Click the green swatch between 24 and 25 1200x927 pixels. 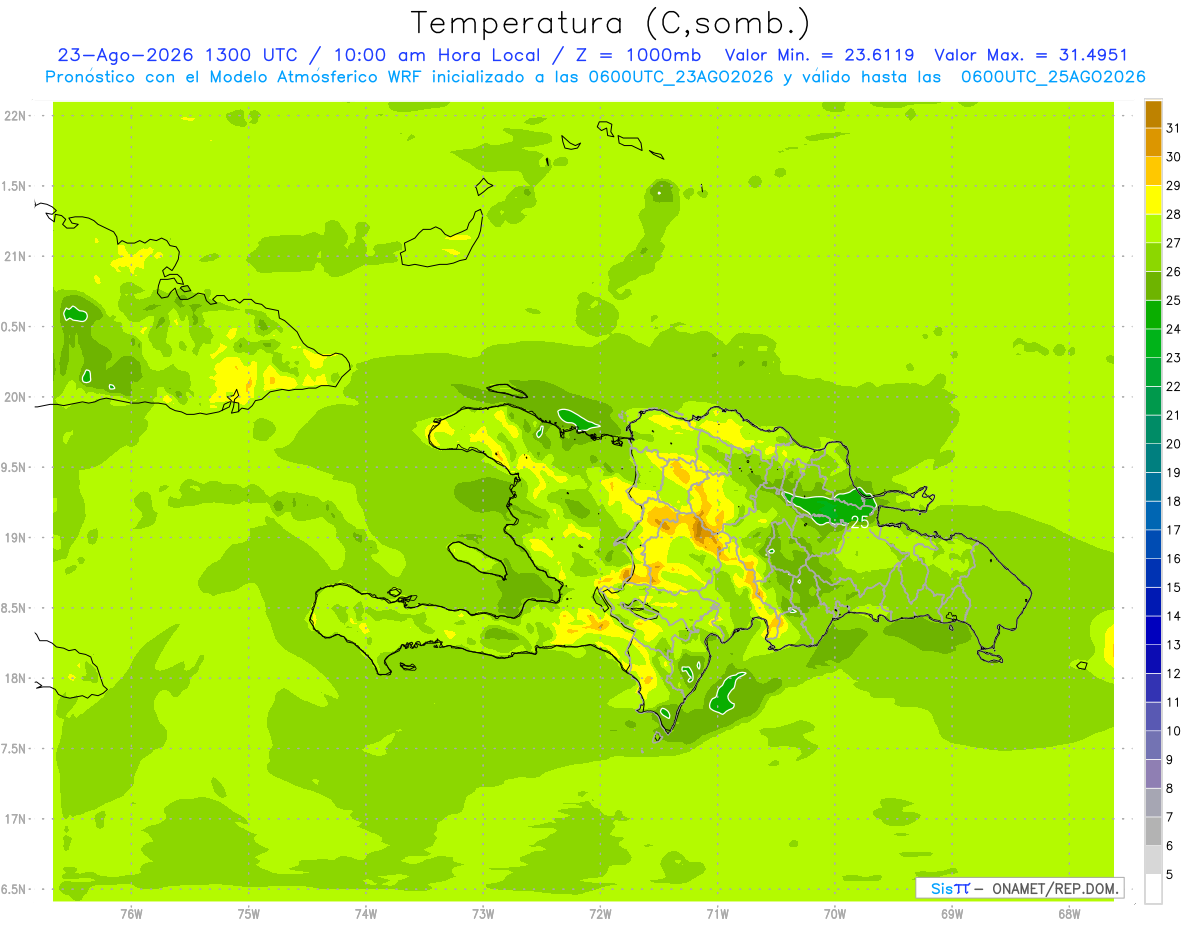point(1153,315)
